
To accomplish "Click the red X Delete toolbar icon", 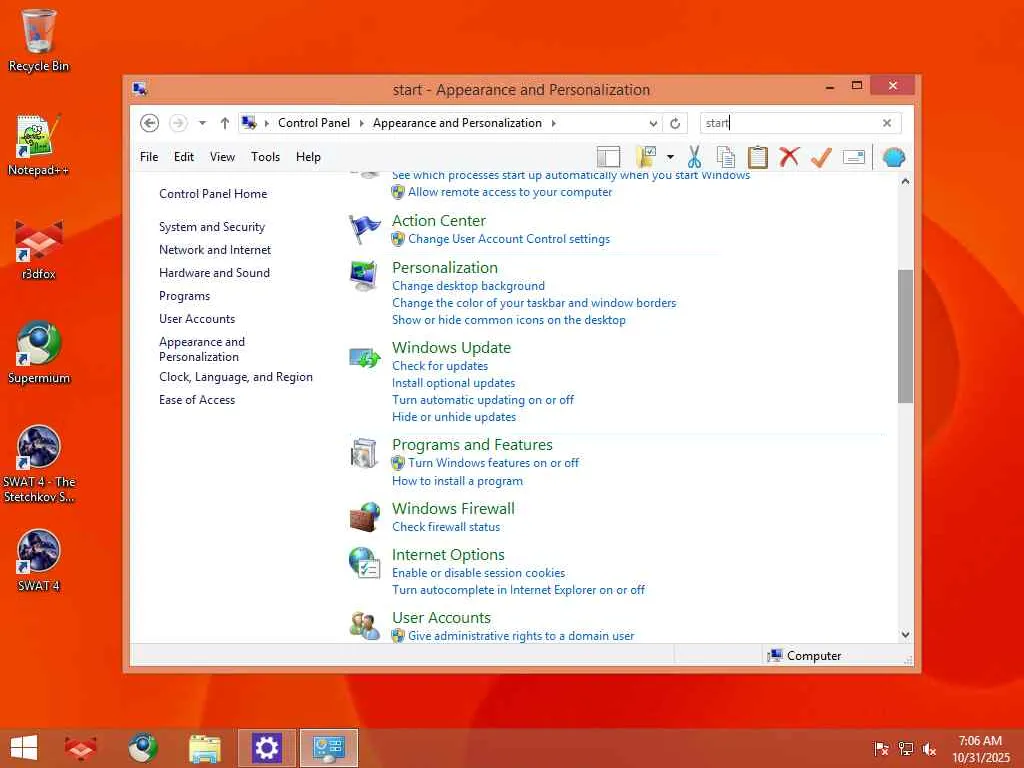I will 789,157.
